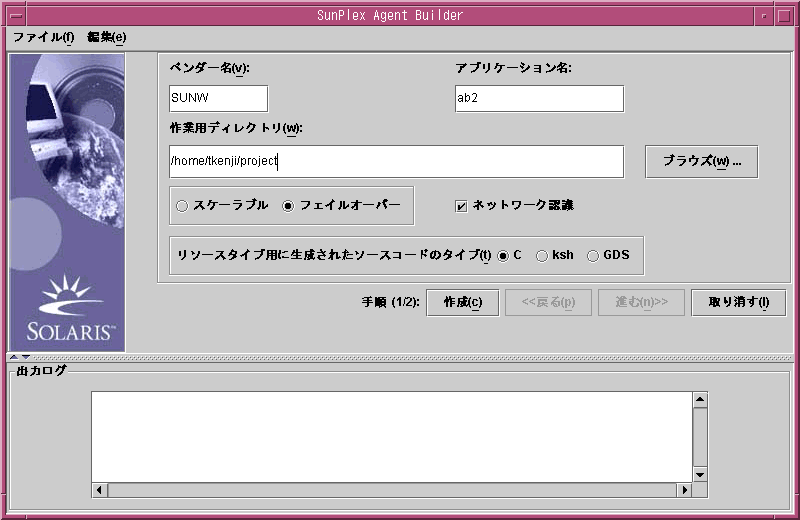Screen dimensions: 800x520
Task: Click inside the 出力ログ text area
Action: [392, 437]
